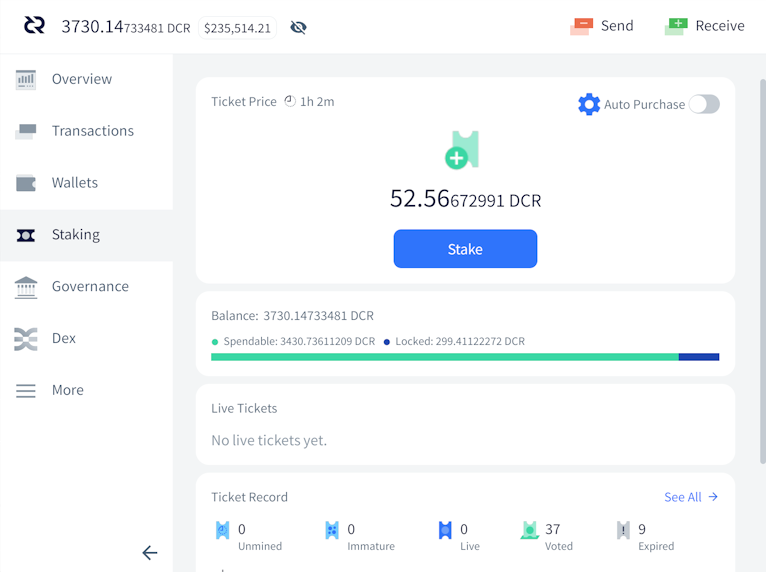Screen dimensions: 766x572
Task: Click the Expired tickets icon
Action: click(623, 530)
